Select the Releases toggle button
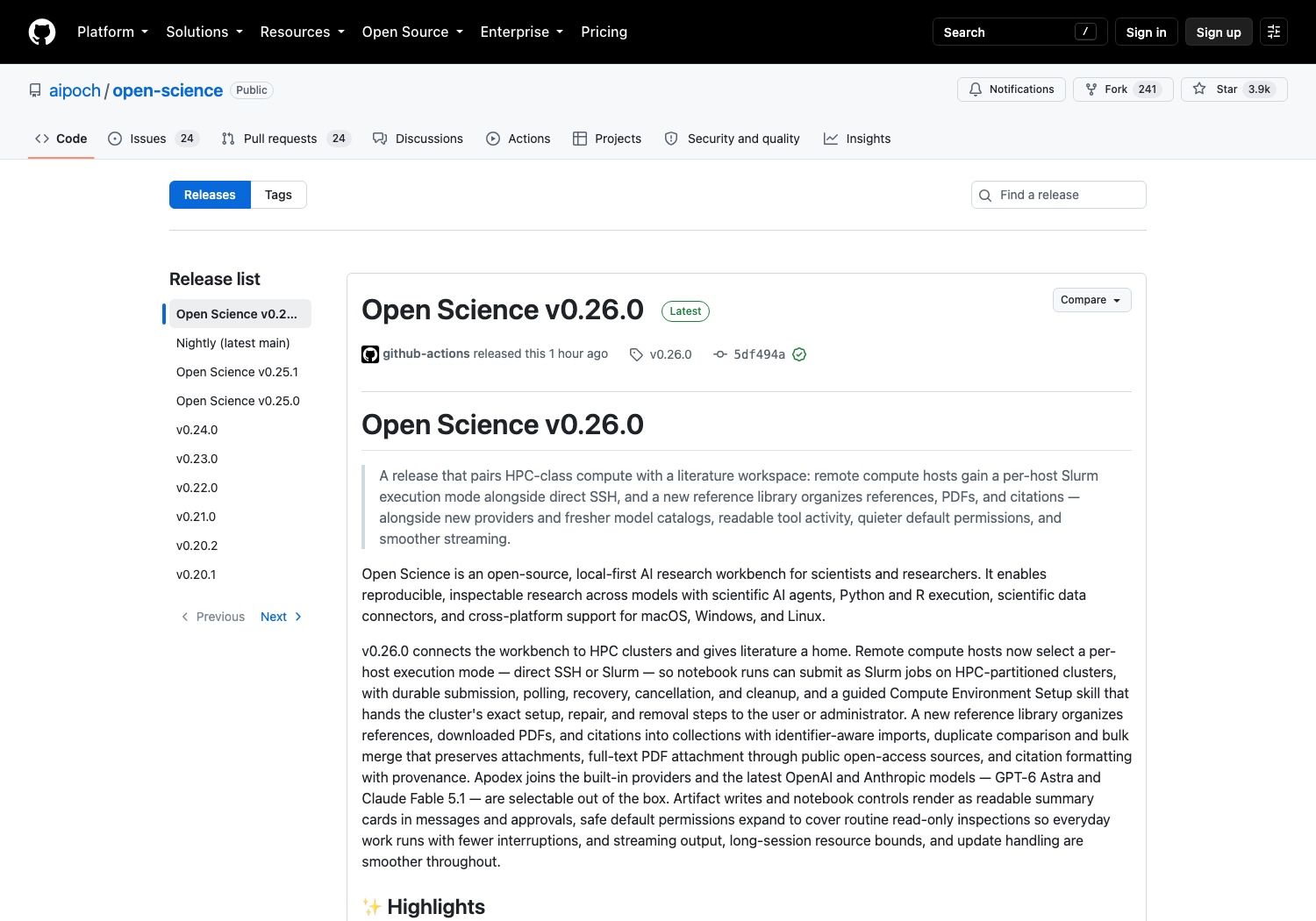The width and height of the screenshot is (1316, 921). 210,195
